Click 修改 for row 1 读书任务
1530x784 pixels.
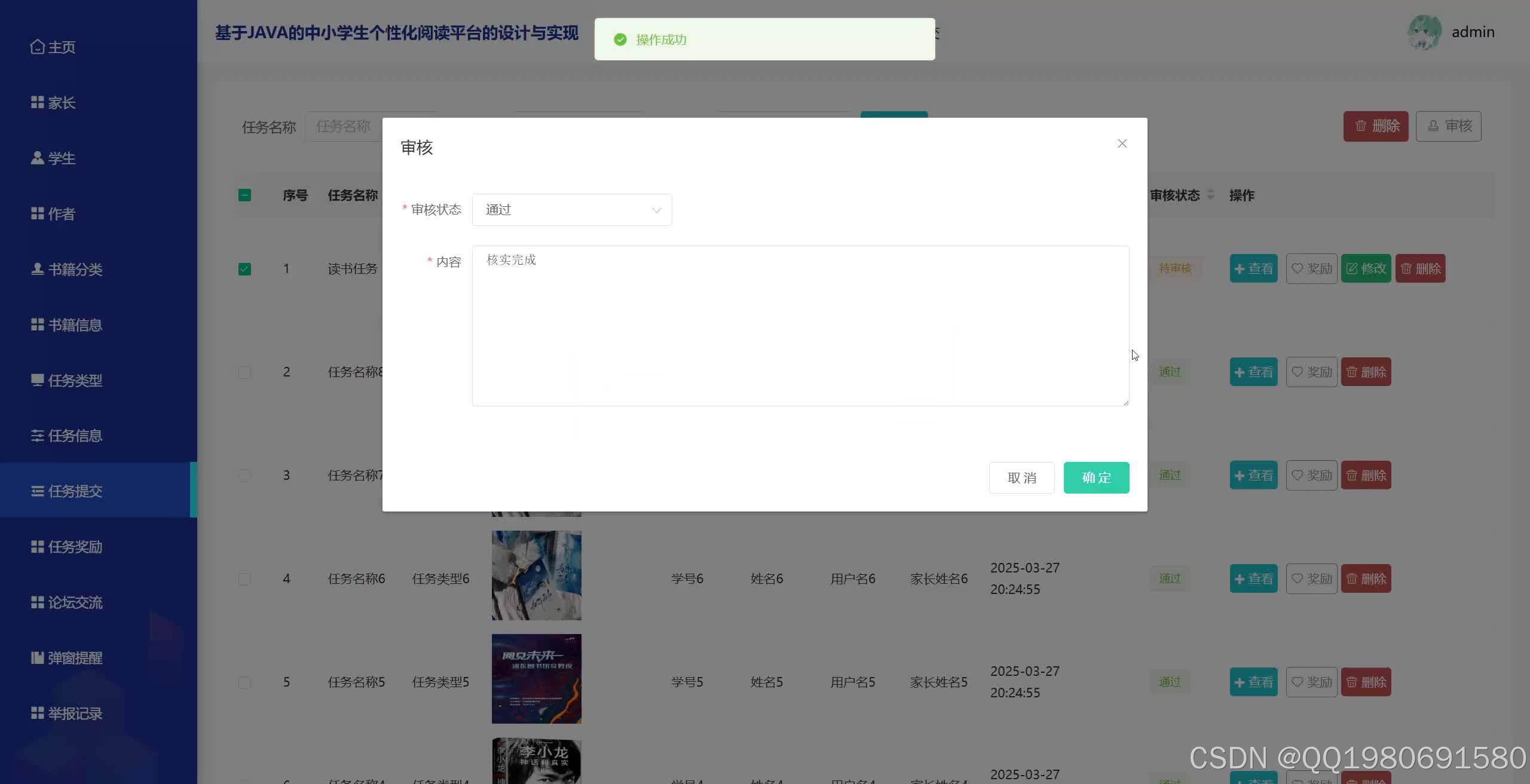1366,269
